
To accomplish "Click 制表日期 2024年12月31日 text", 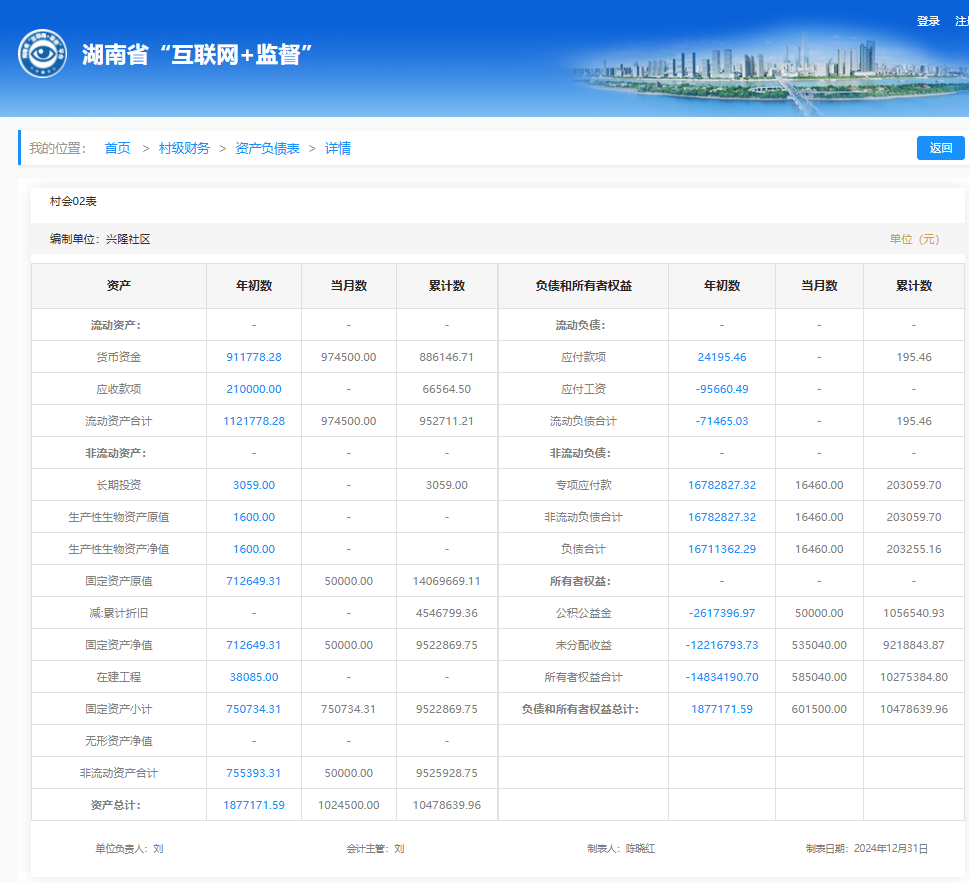I will pos(867,848).
